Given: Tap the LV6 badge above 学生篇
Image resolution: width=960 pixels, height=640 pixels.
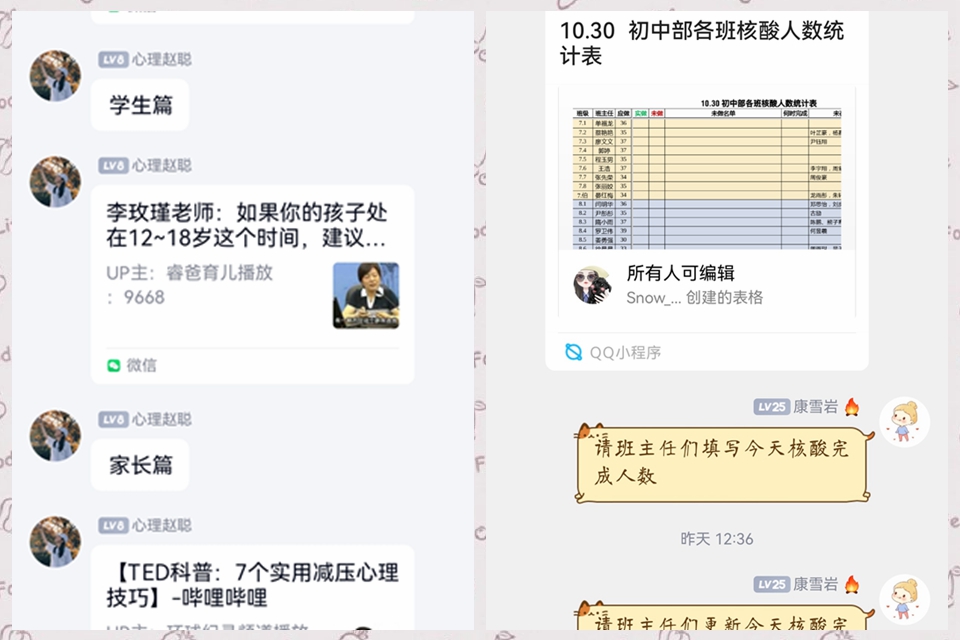Looking at the screenshot, I should [x=113, y=59].
